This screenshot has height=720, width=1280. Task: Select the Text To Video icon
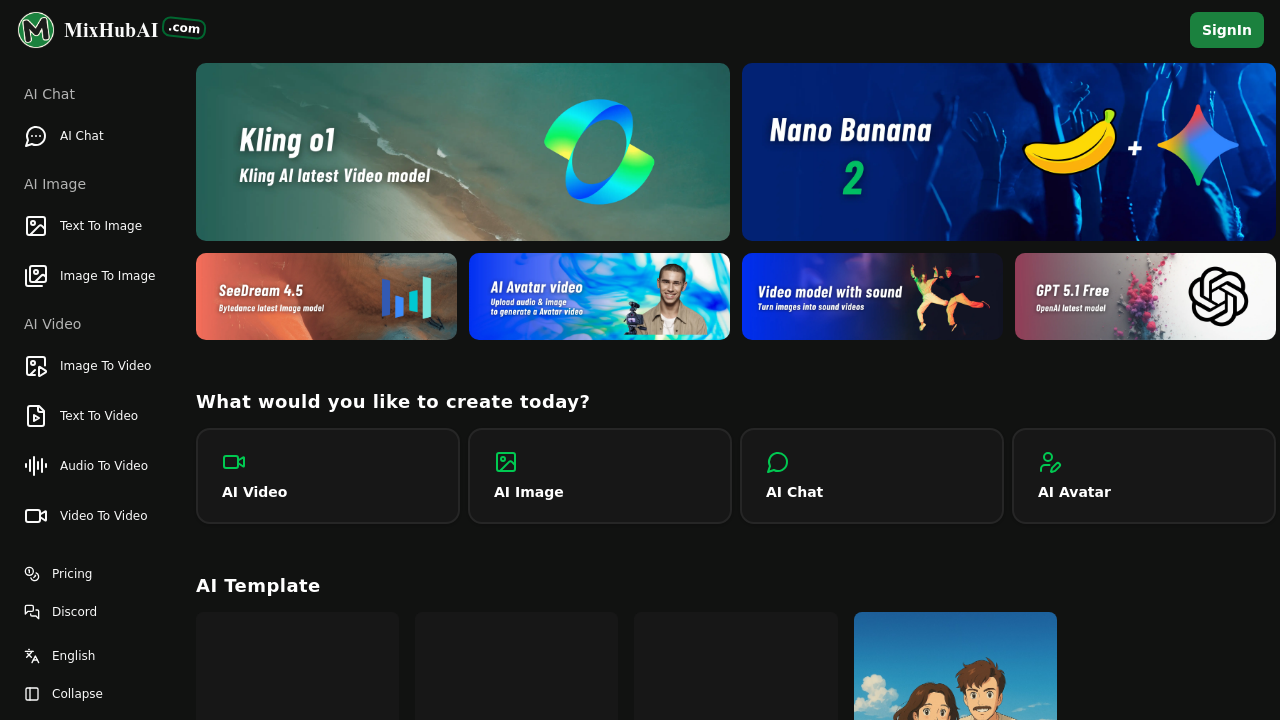36,416
